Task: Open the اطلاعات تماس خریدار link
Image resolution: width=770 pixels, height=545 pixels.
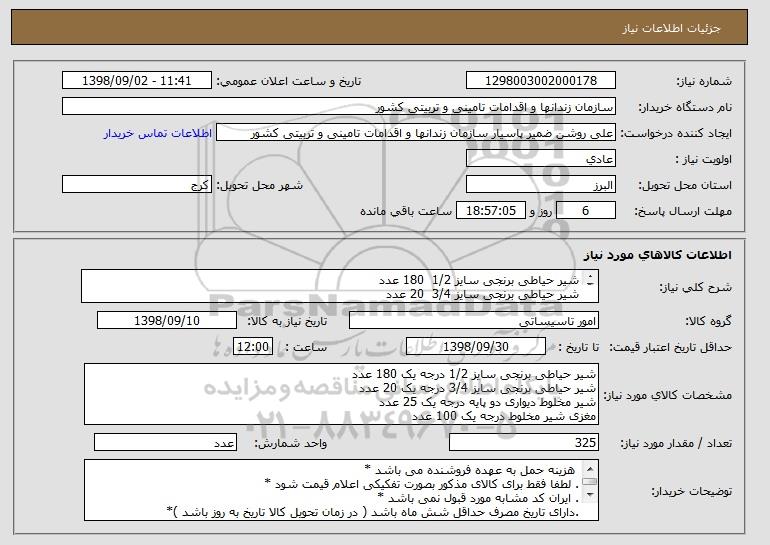Action: click(158, 134)
